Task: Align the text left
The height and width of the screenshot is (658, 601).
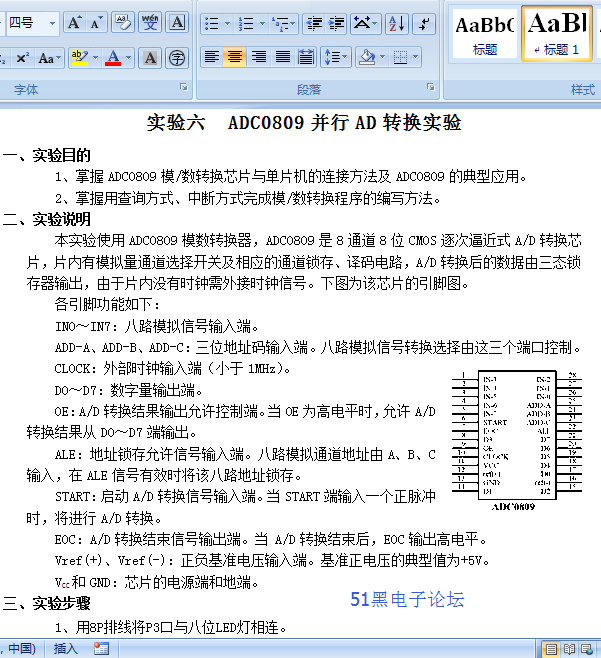Action: click(212, 57)
